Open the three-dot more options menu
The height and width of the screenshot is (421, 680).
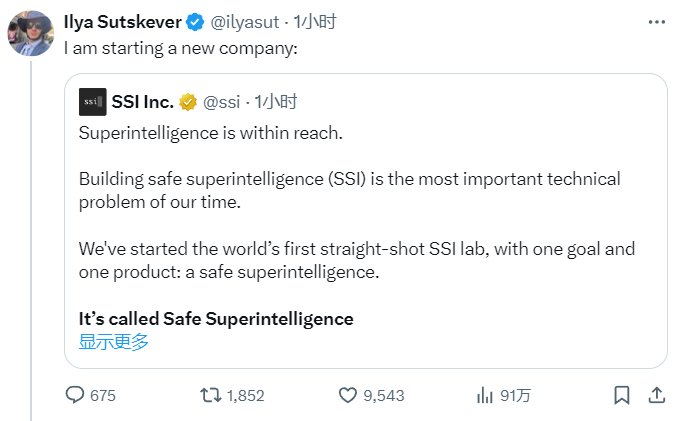[x=654, y=22]
